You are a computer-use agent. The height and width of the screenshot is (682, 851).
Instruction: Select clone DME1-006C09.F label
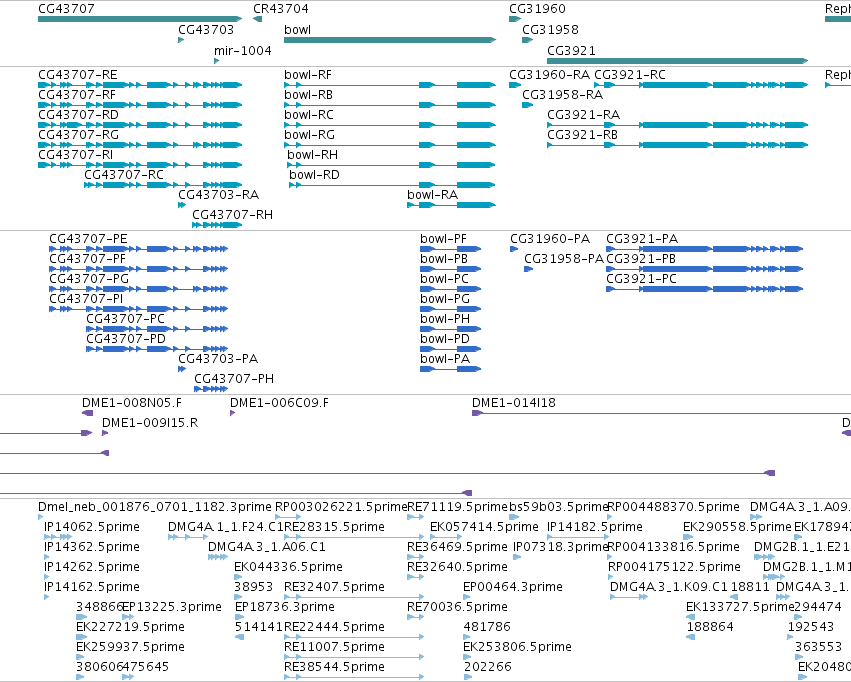pos(280,403)
